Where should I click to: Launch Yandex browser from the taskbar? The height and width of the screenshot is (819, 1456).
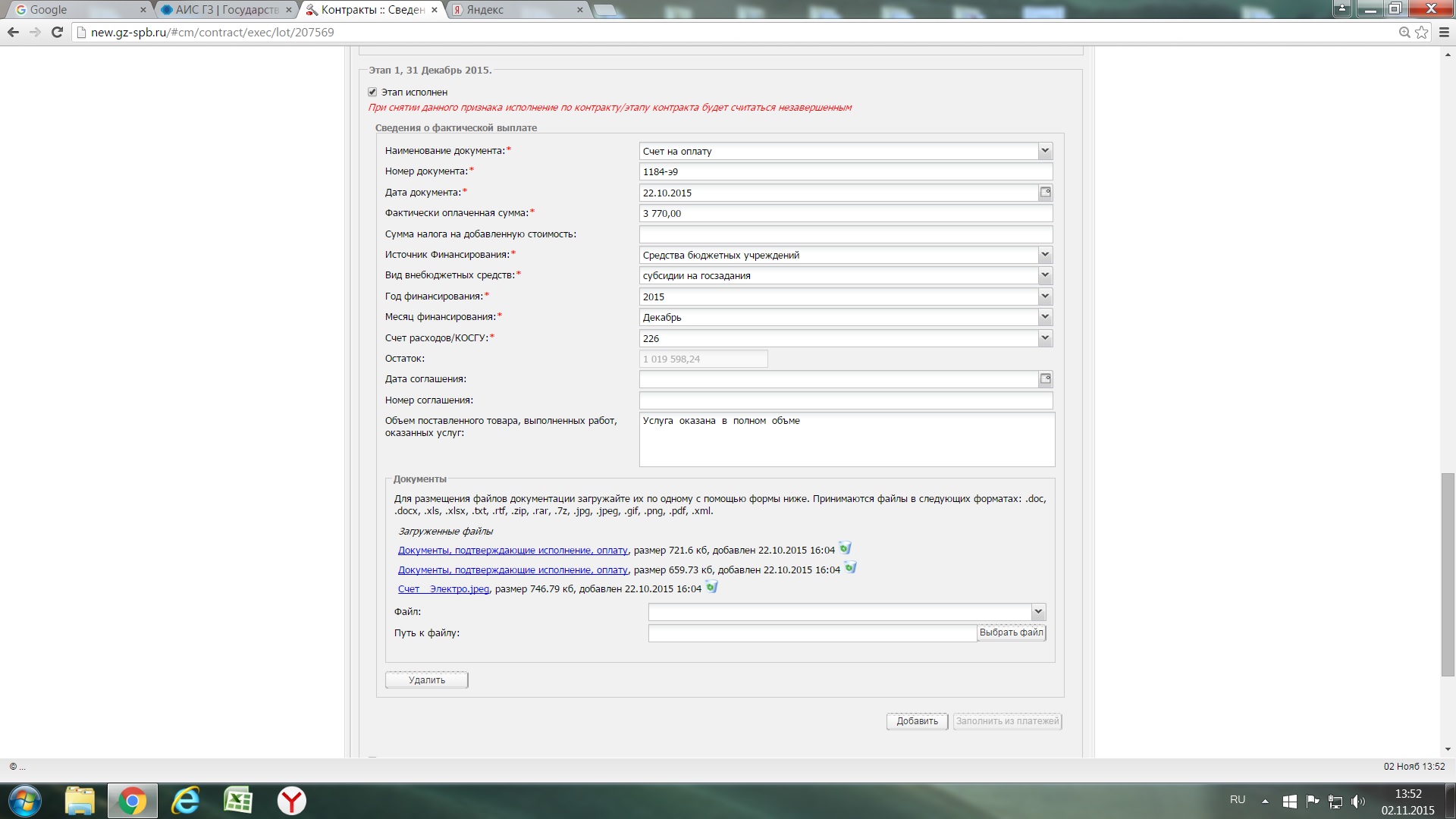291,801
